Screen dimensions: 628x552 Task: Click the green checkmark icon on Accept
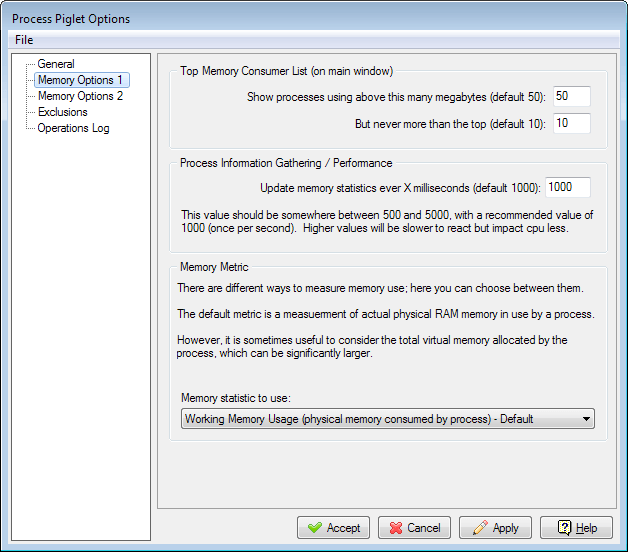pos(315,528)
